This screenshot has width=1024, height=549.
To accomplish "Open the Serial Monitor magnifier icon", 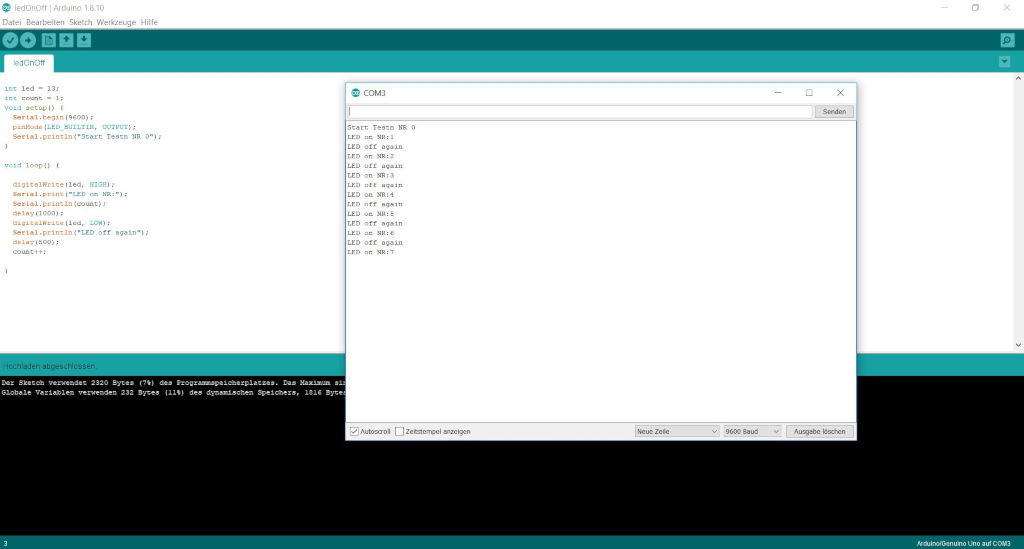I will 1007,40.
